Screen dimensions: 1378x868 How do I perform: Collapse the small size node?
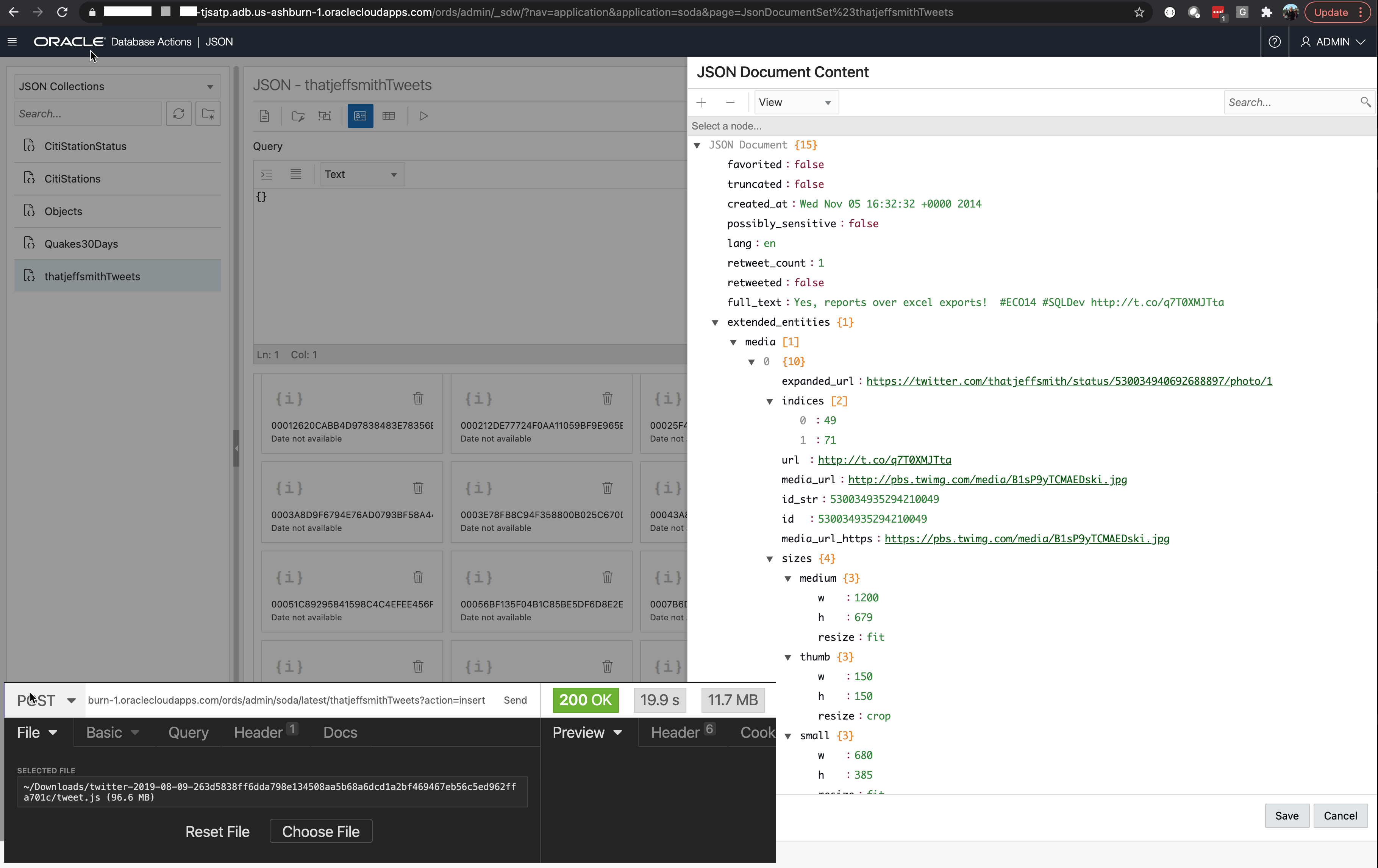(x=788, y=736)
